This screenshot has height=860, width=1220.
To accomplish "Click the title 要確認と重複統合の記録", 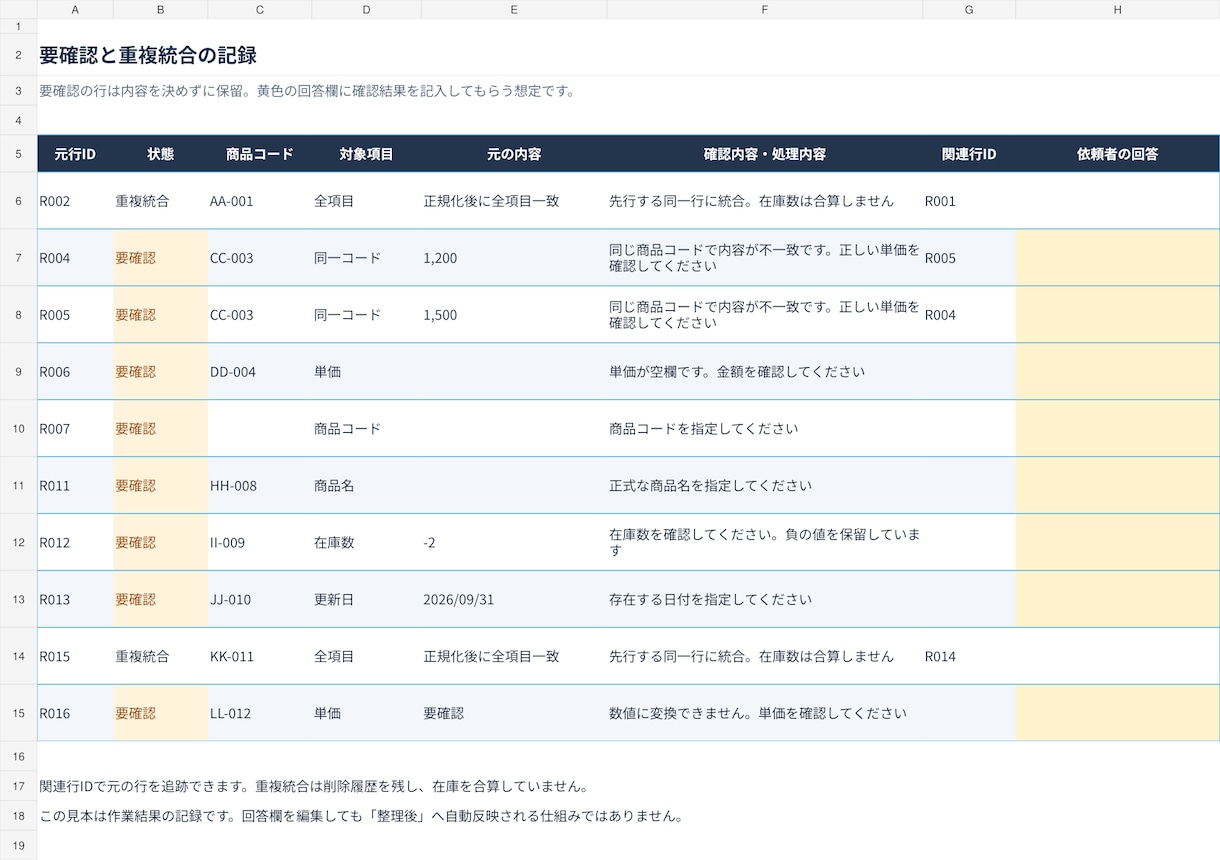I will point(148,55).
